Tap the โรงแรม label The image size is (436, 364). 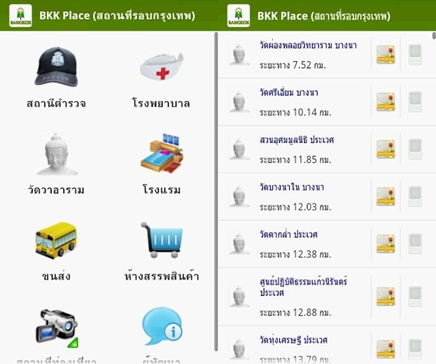click(x=162, y=190)
